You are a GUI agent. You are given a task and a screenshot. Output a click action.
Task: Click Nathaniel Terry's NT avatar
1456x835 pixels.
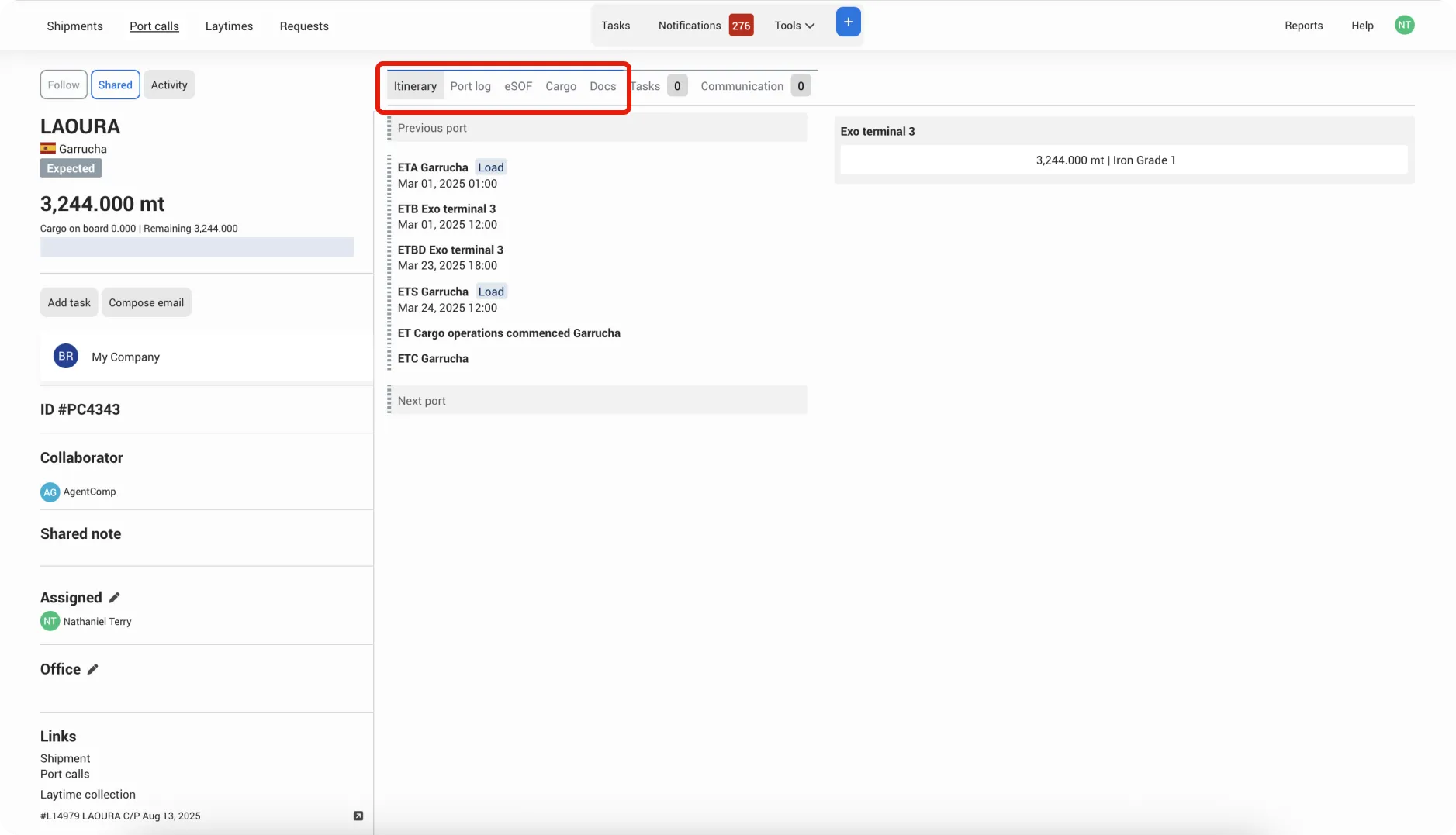tap(50, 622)
